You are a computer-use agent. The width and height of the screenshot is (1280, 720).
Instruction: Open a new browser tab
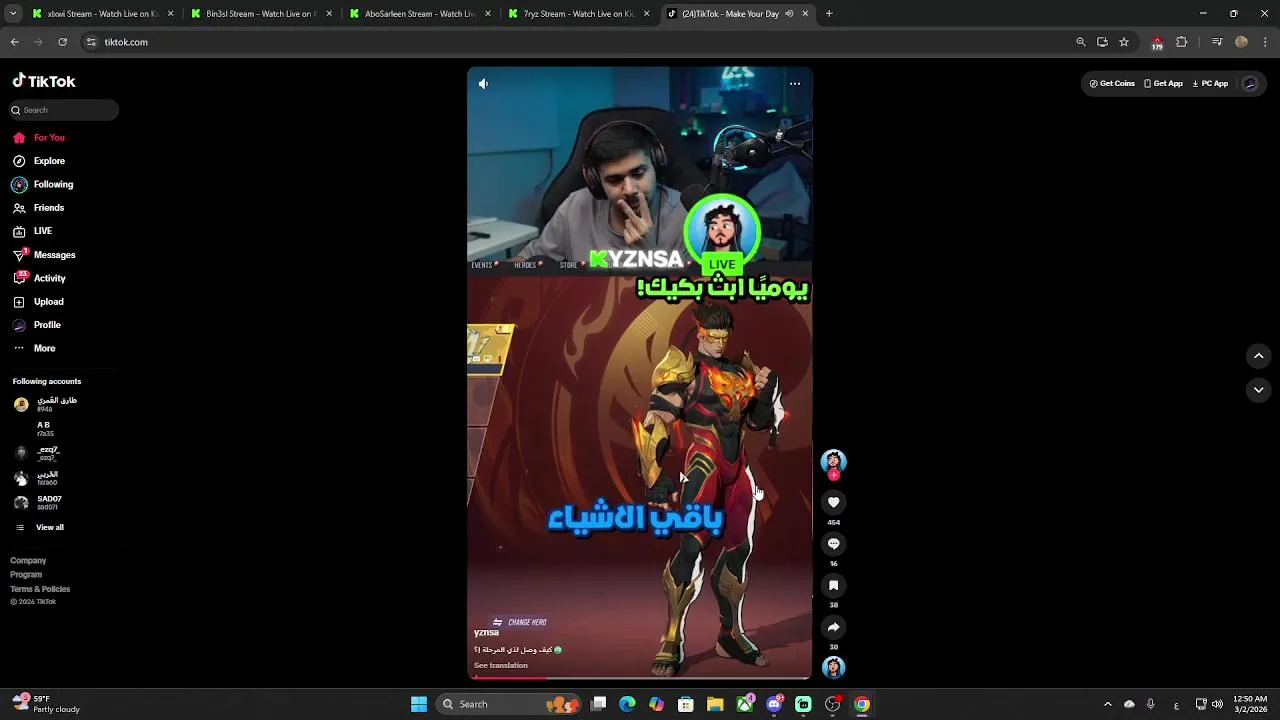(829, 14)
